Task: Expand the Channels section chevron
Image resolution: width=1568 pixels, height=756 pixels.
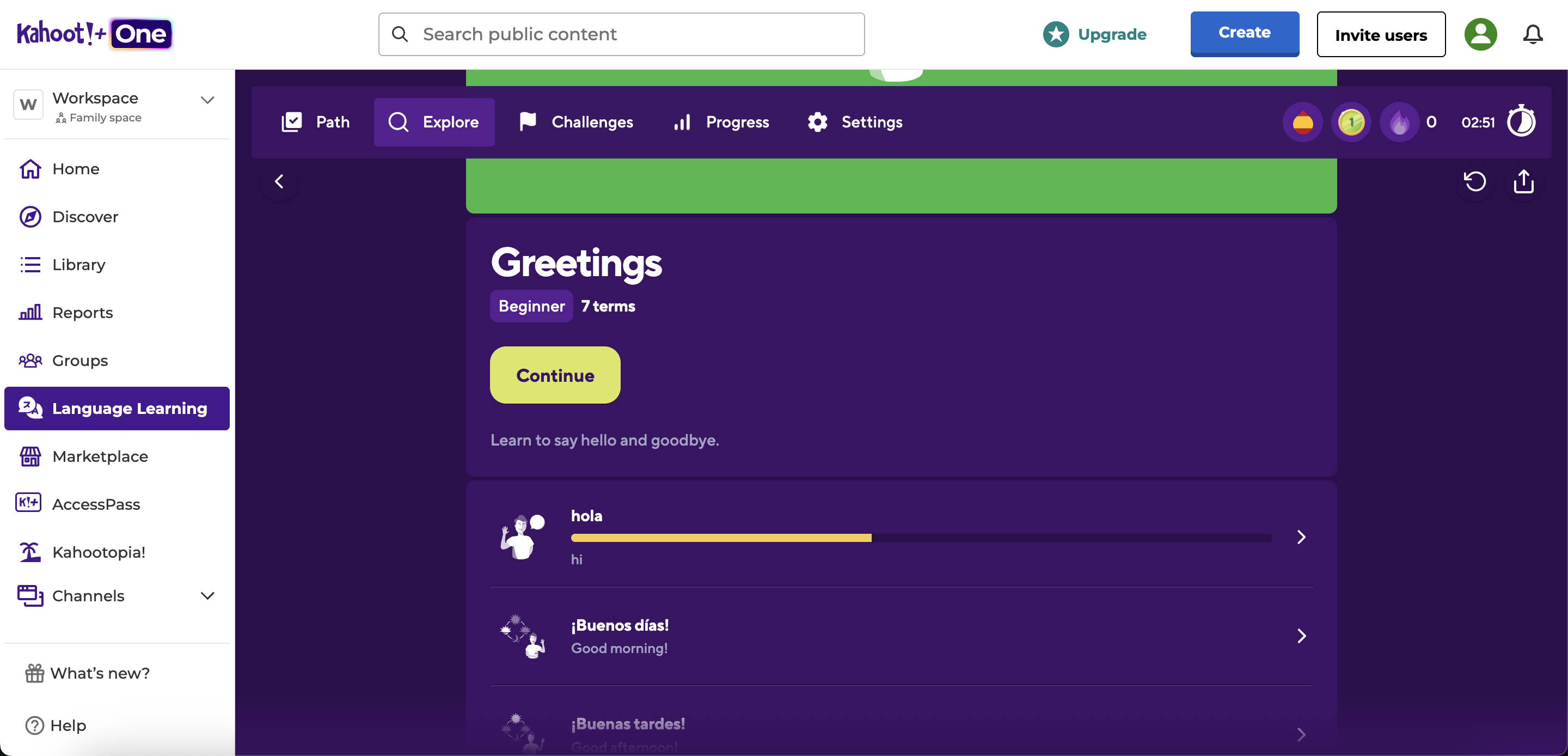Action: (x=207, y=596)
